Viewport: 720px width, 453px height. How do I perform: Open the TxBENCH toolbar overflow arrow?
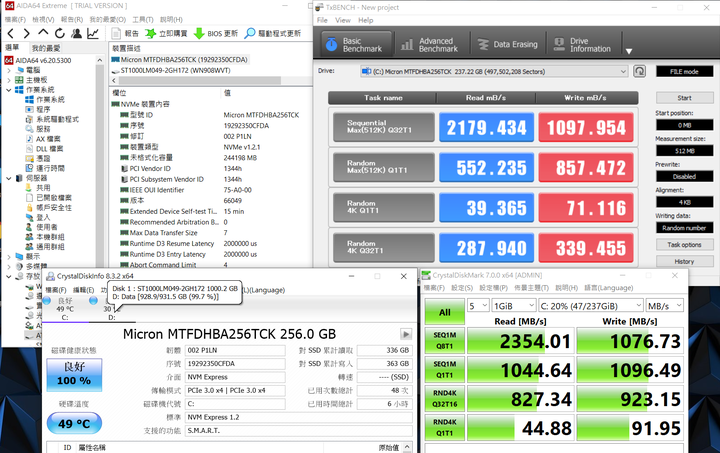point(629,51)
